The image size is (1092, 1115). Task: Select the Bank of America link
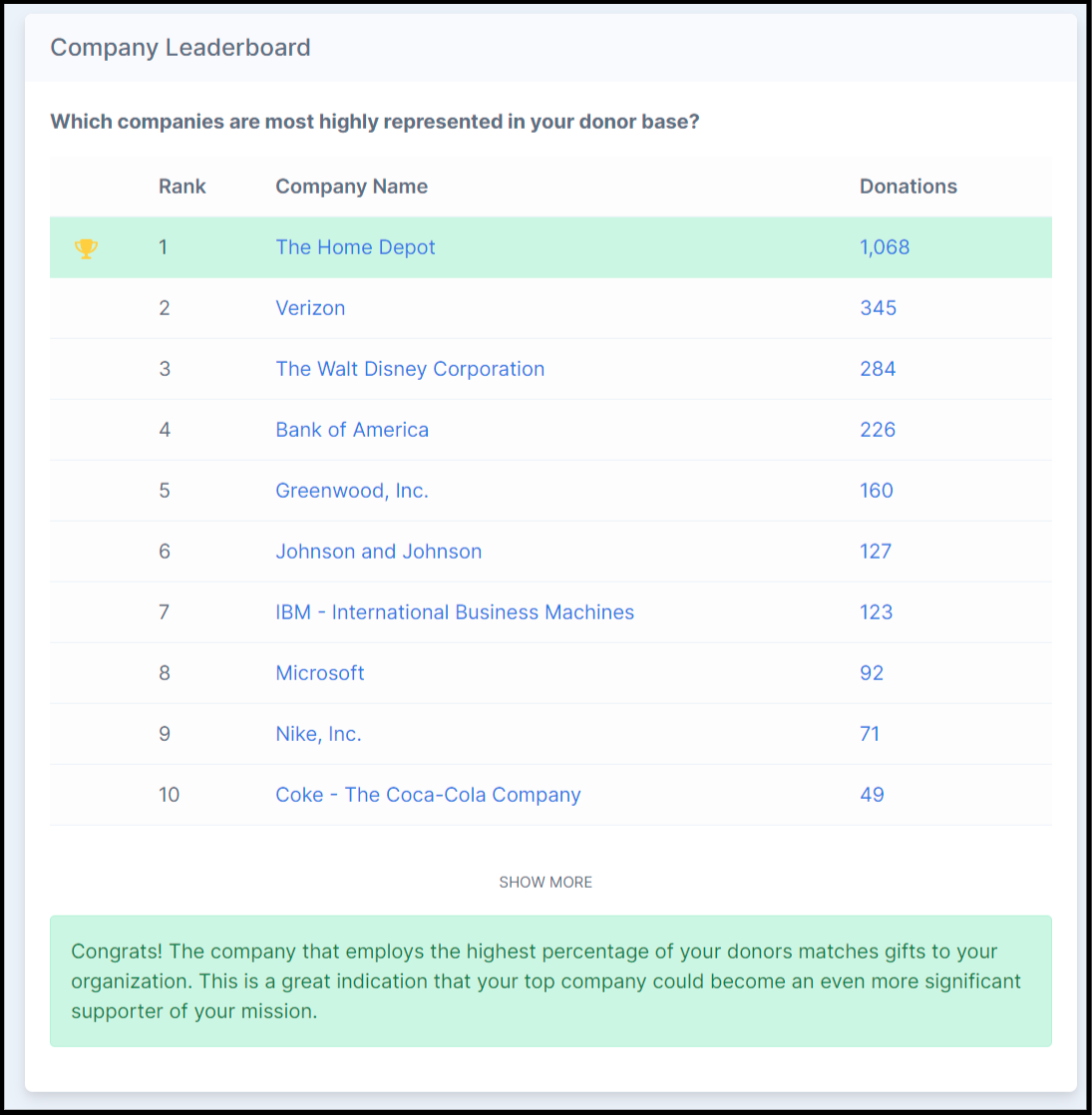coord(352,430)
